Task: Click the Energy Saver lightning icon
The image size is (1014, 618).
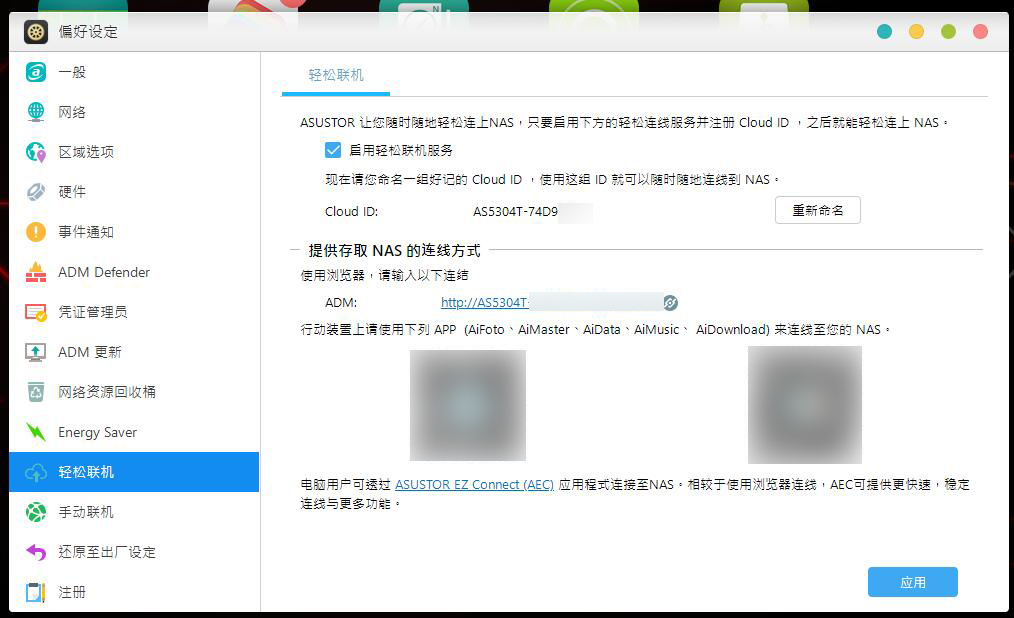Action: pos(36,432)
